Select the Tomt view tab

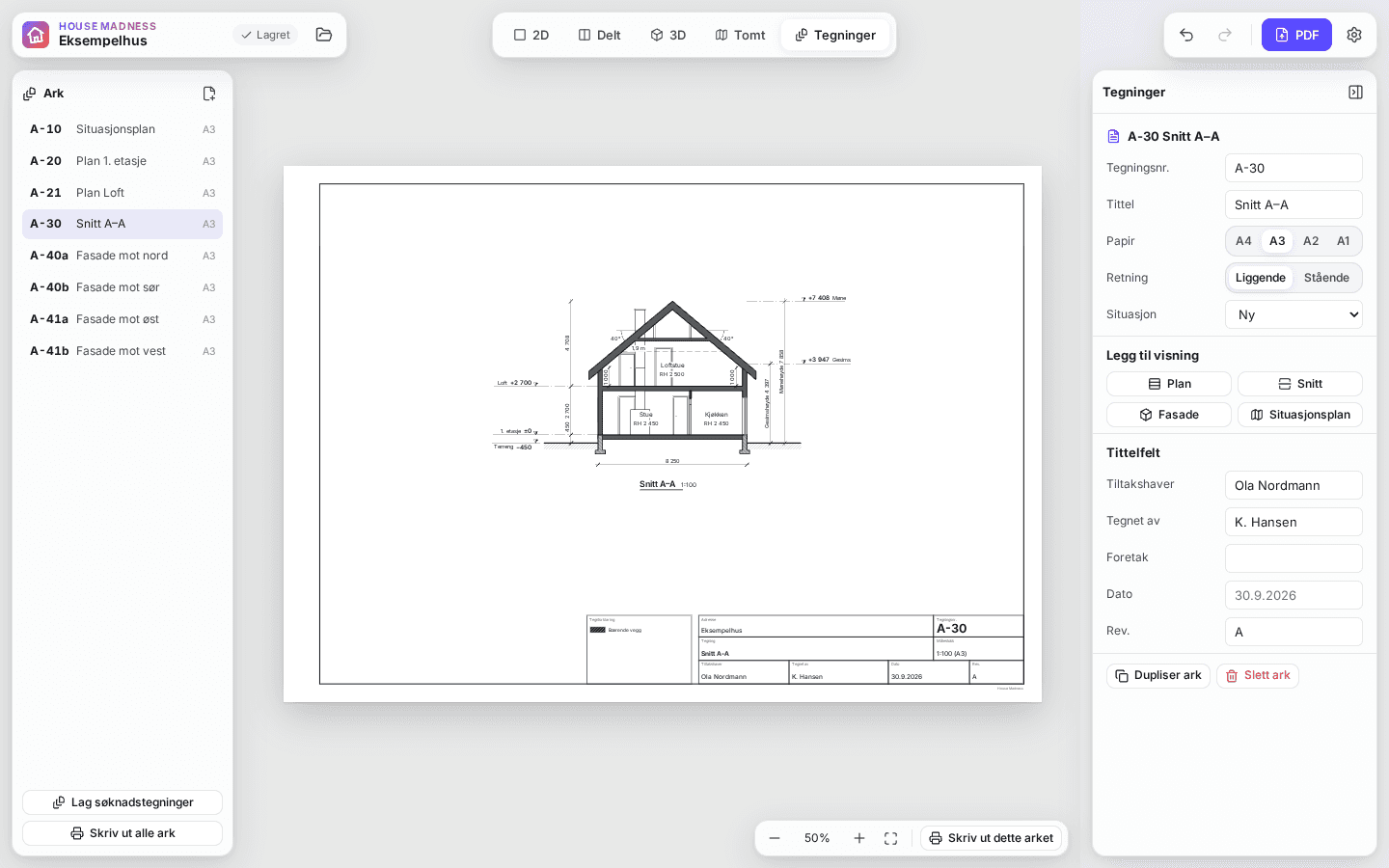[x=740, y=35]
